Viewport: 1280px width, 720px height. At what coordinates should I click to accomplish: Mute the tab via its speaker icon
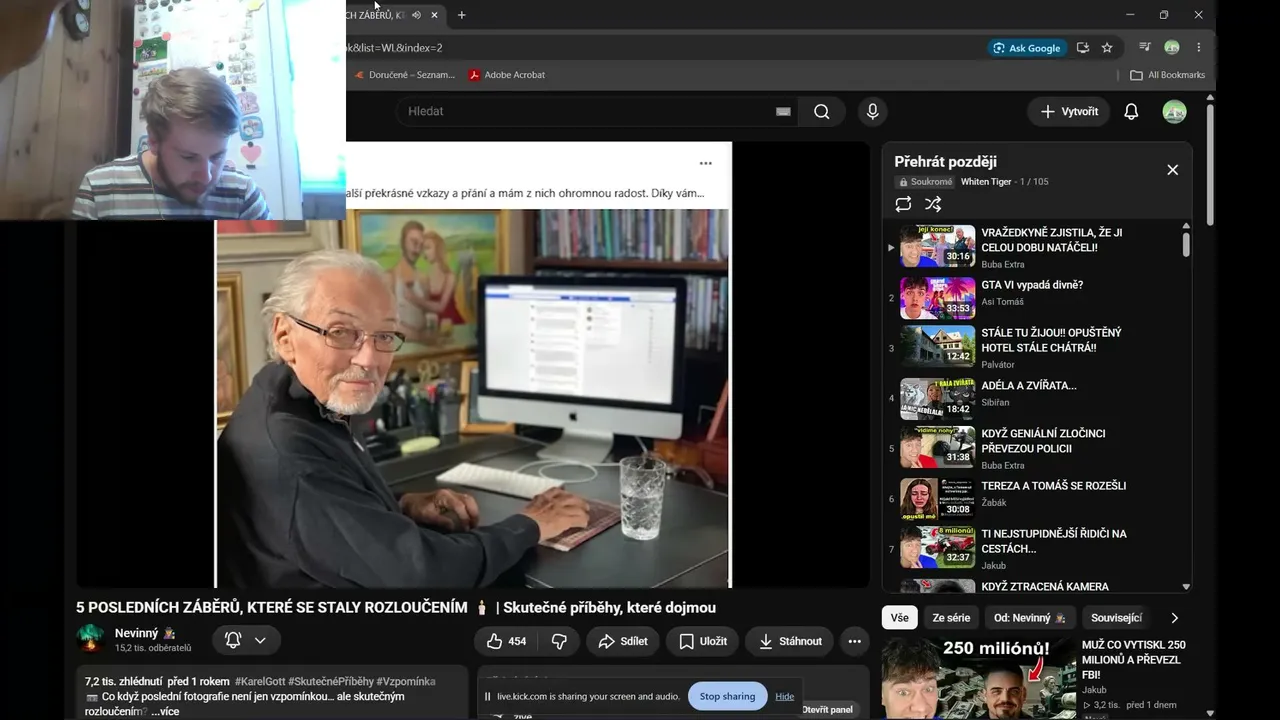(x=416, y=15)
